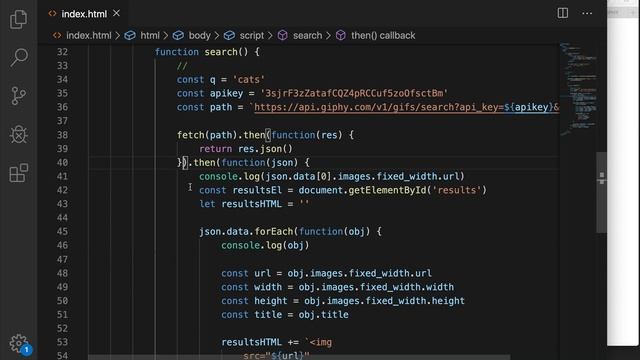The height and width of the screenshot is (360, 640).
Task: Click line number 32 in gutter
Action: pyautogui.click(x=62, y=52)
